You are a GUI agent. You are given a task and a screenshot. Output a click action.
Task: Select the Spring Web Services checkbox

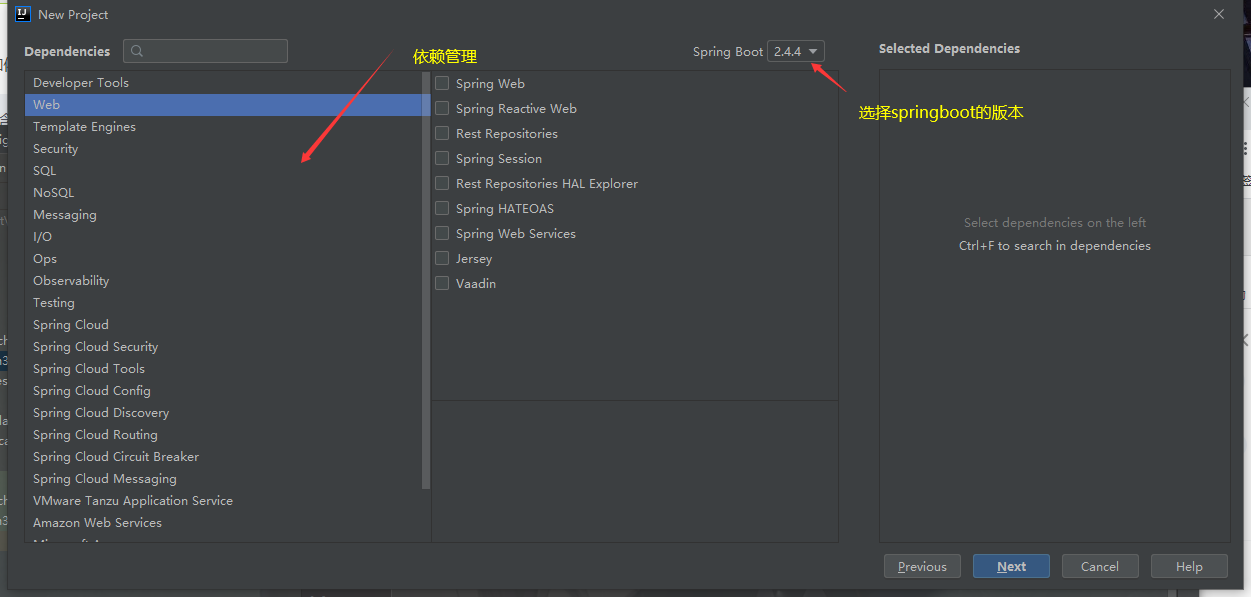pyautogui.click(x=442, y=233)
